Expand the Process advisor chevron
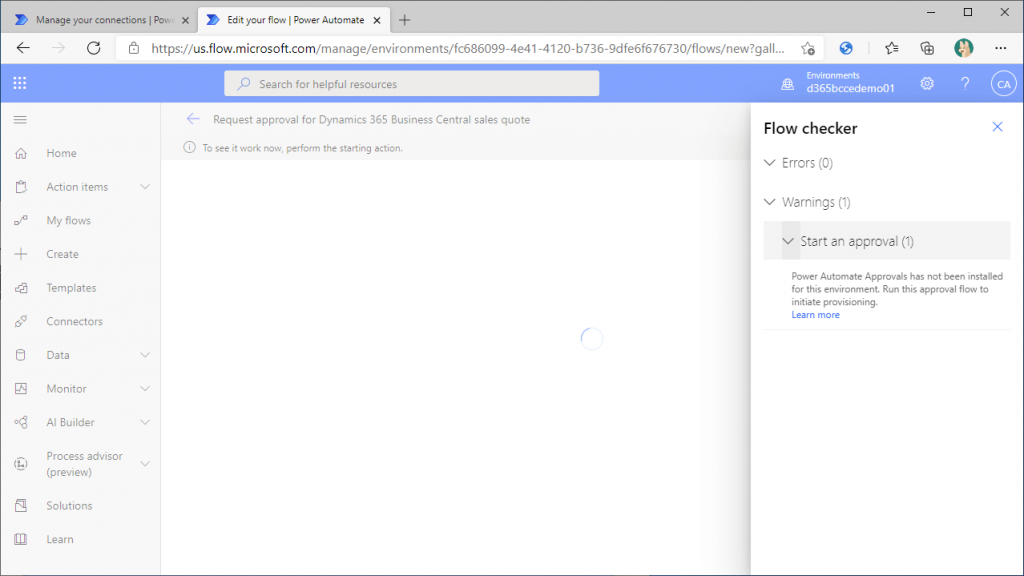1024x576 pixels. click(x=145, y=464)
